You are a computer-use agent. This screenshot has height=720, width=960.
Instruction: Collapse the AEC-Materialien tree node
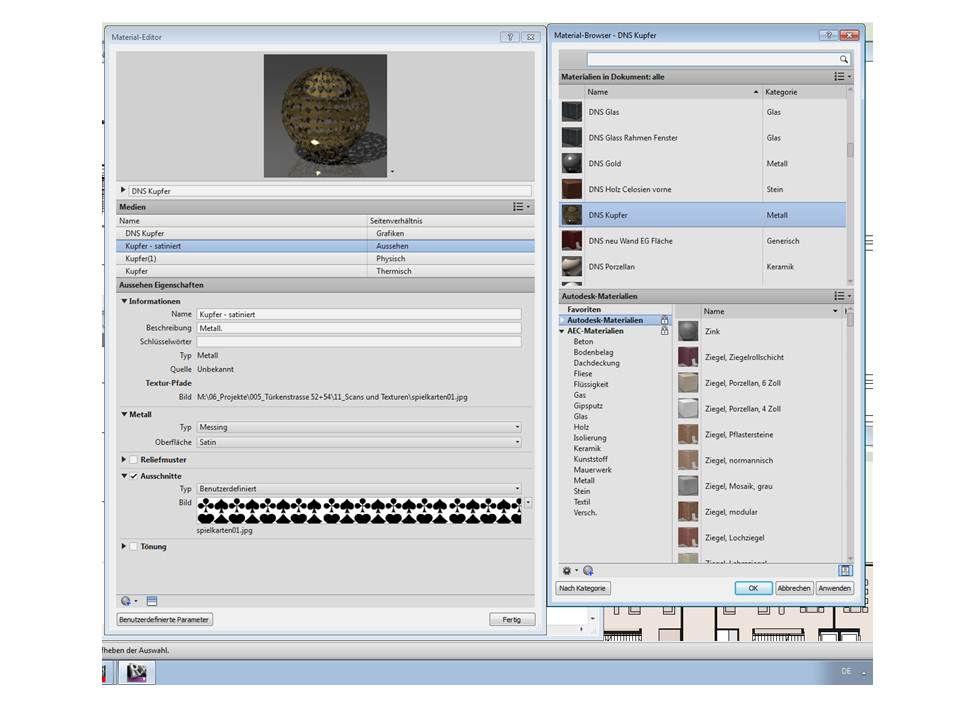pos(561,331)
